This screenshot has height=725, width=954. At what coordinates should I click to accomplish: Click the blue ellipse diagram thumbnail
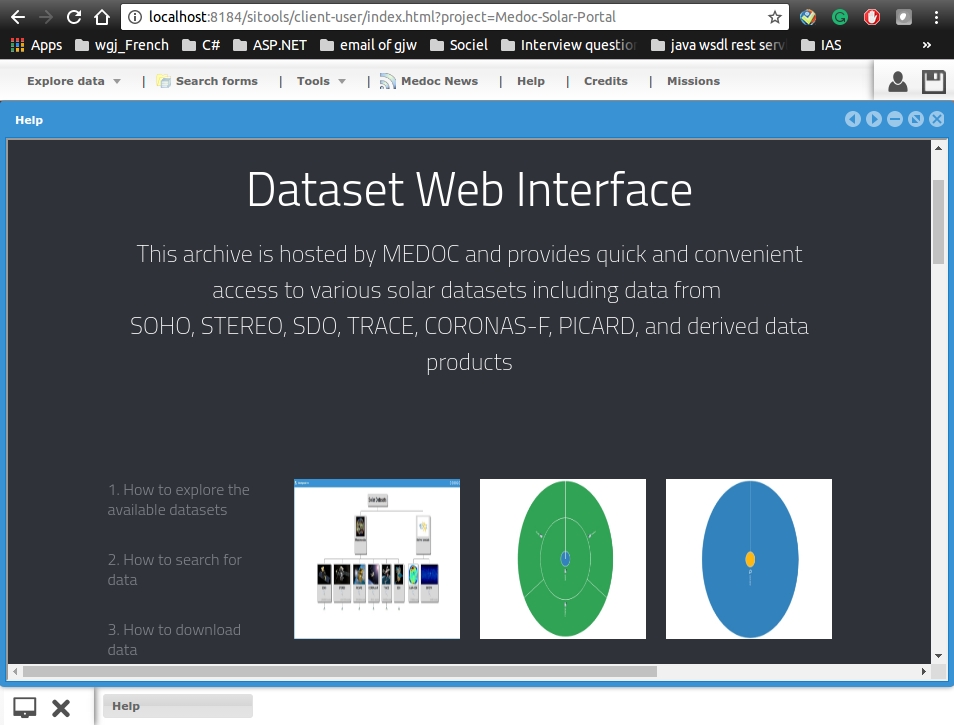click(749, 559)
